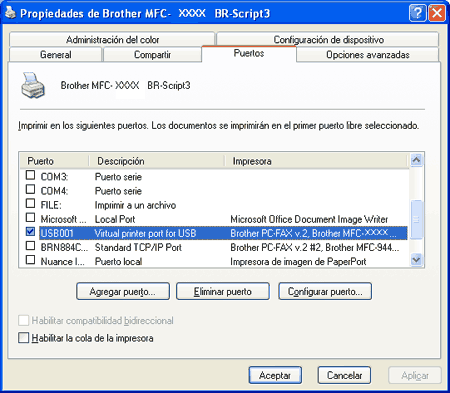Click the Aceptar button
Screen dimensions: 450x393
[275, 375]
